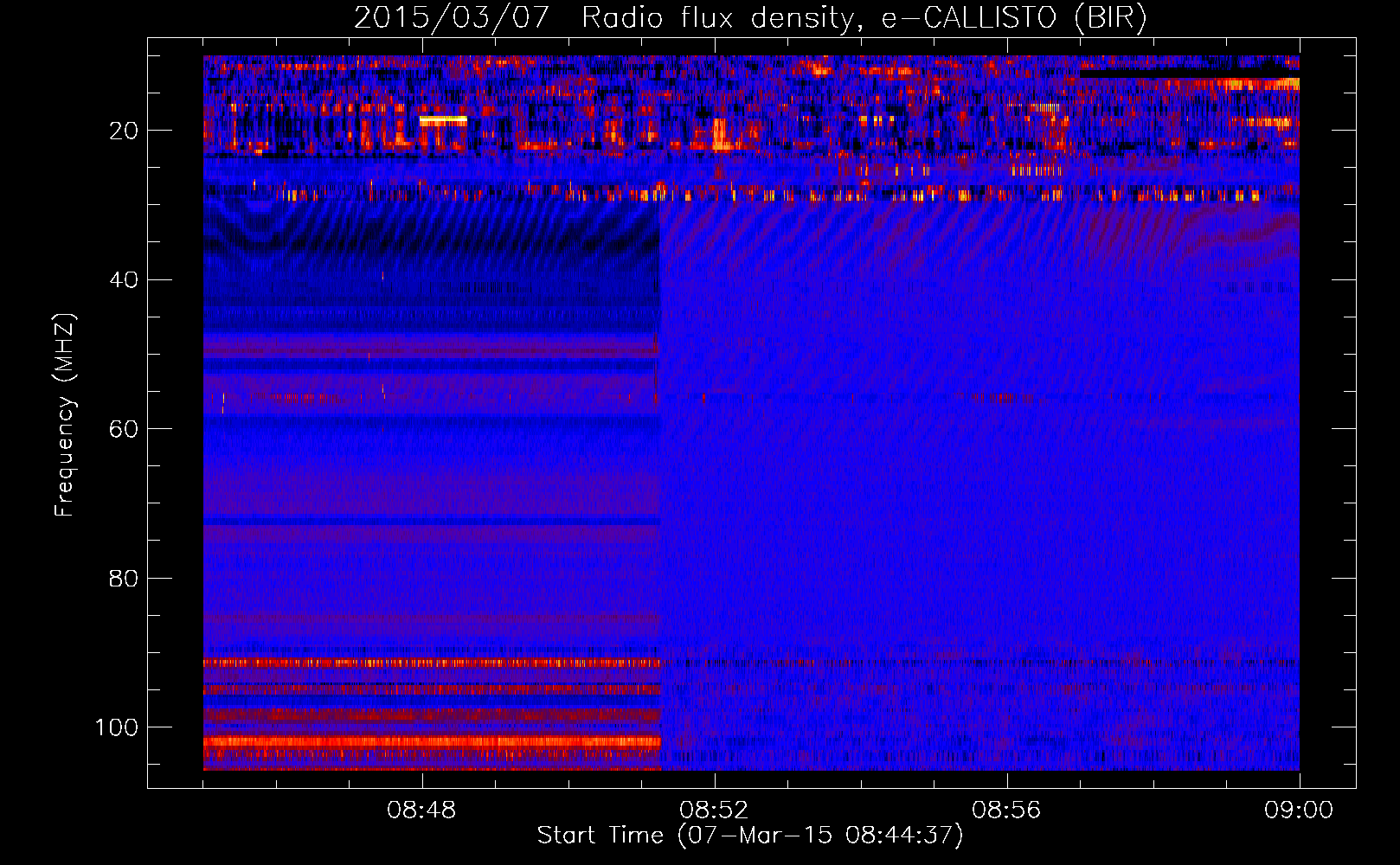The height and width of the screenshot is (865, 1400).
Task: Click the bright yellow burst near 20 MHz
Action: 443,120
